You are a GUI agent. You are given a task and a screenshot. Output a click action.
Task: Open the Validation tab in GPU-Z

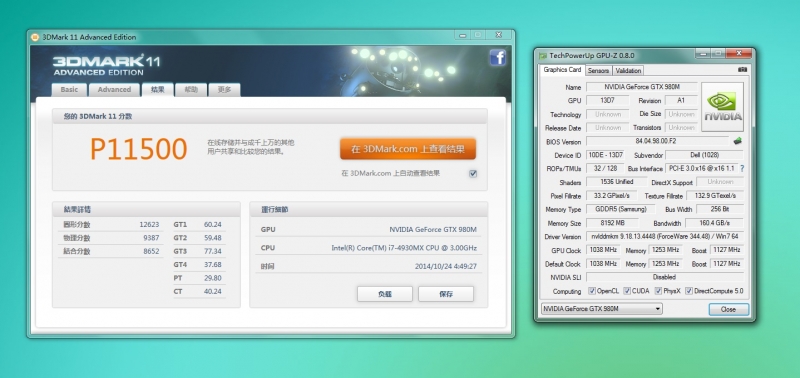coord(628,70)
